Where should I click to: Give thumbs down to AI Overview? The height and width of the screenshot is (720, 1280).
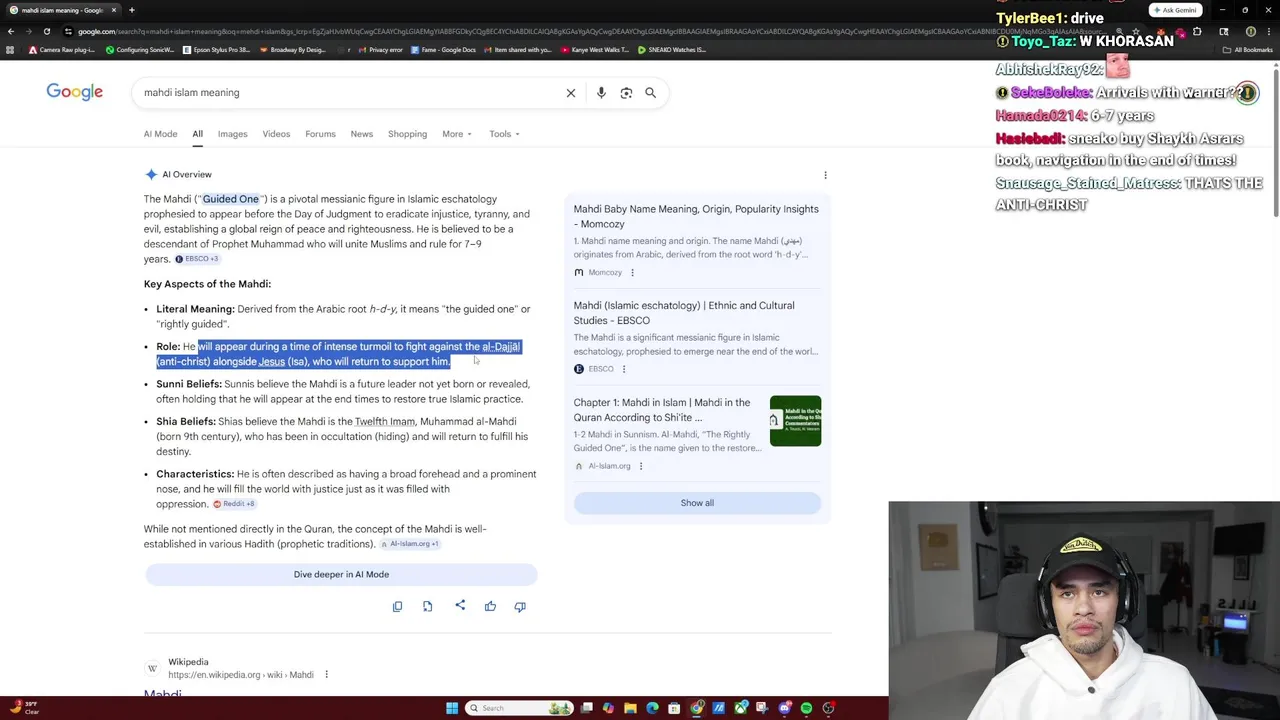pos(520,606)
